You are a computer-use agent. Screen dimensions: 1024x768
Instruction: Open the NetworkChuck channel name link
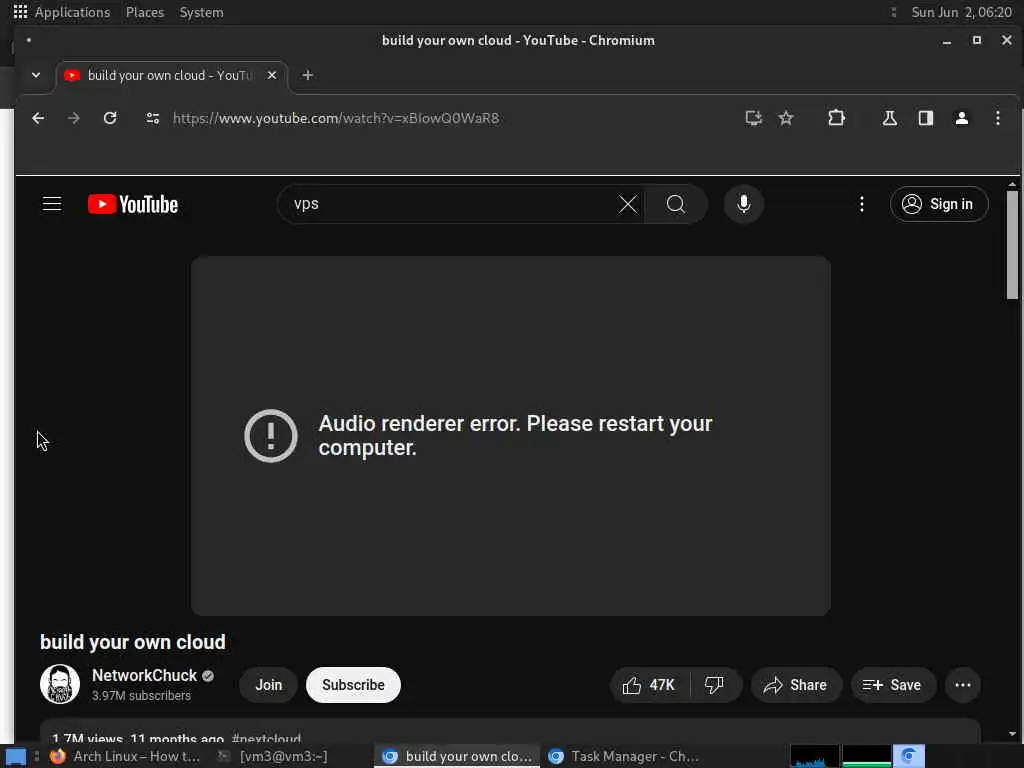(144, 676)
